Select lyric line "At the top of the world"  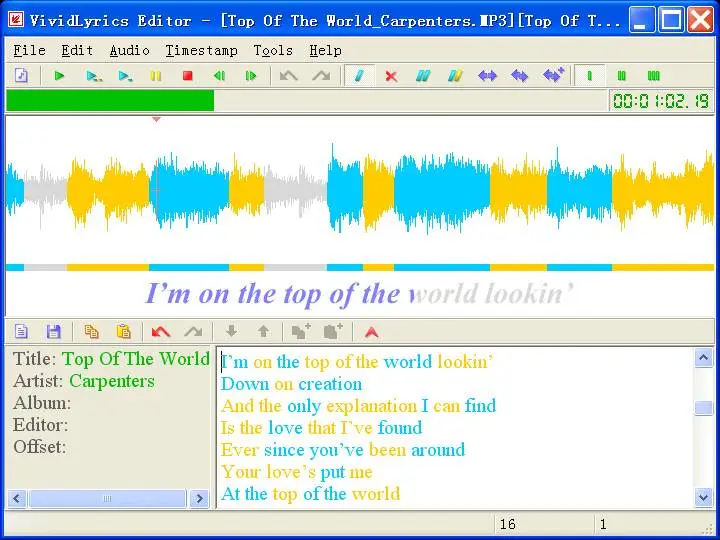click(310, 494)
